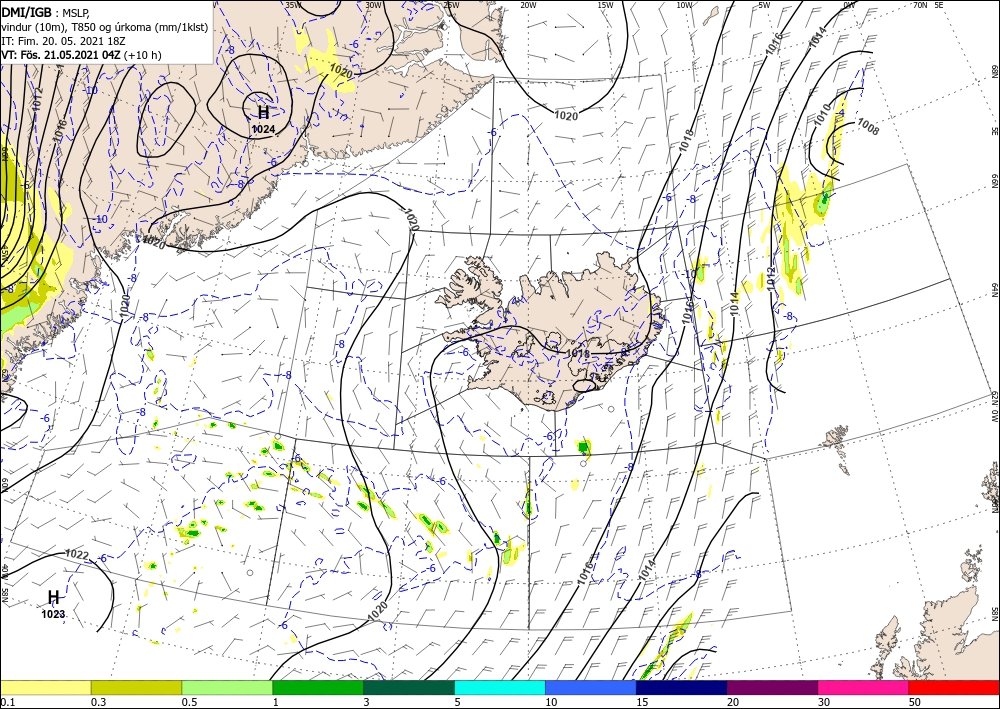Click the '30' legend scale value
1000x709 pixels.
(x=824, y=702)
